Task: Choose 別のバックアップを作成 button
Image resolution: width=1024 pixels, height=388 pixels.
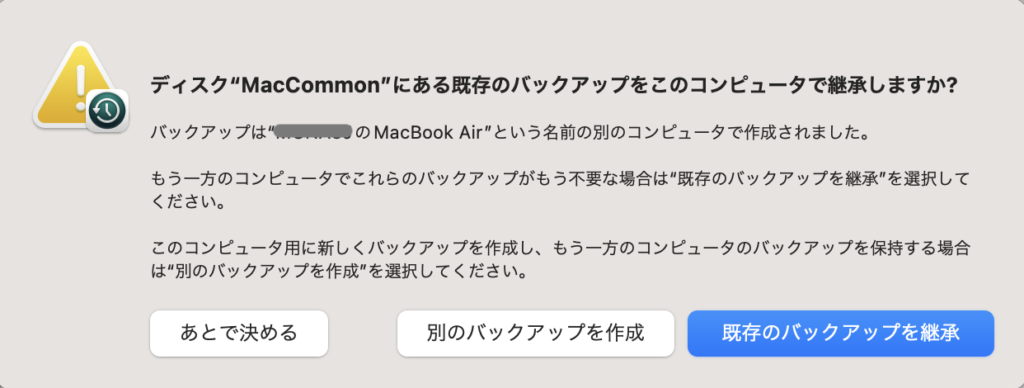Action: coord(536,333)
